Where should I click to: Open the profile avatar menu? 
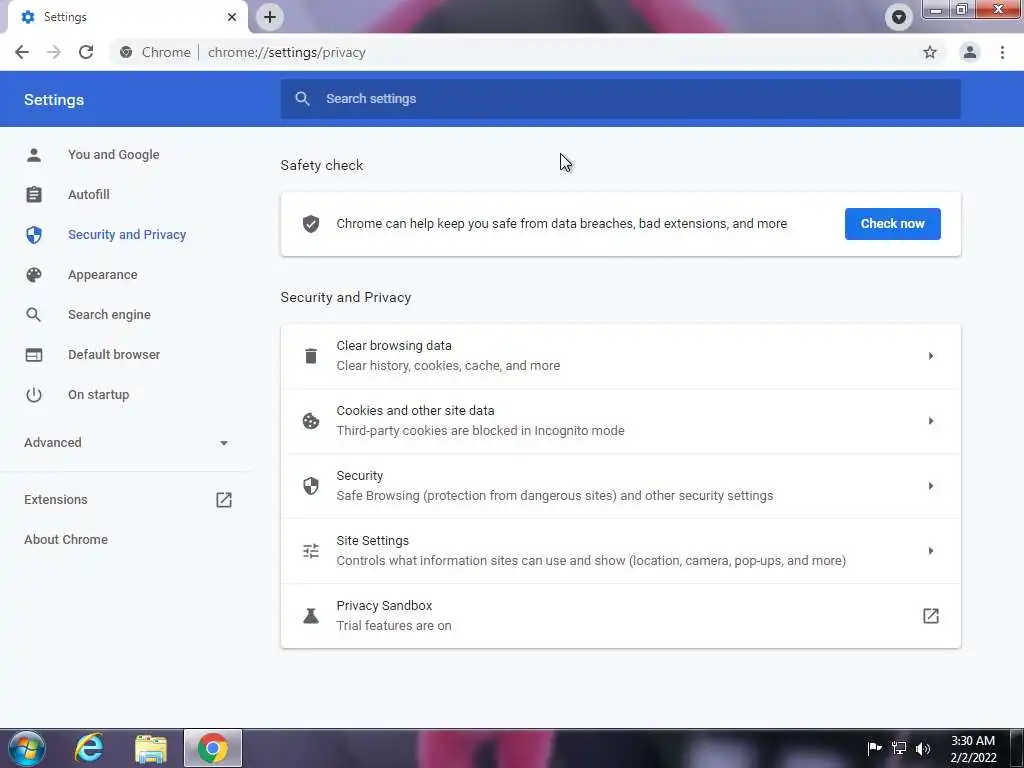click(x=970, y=52)
